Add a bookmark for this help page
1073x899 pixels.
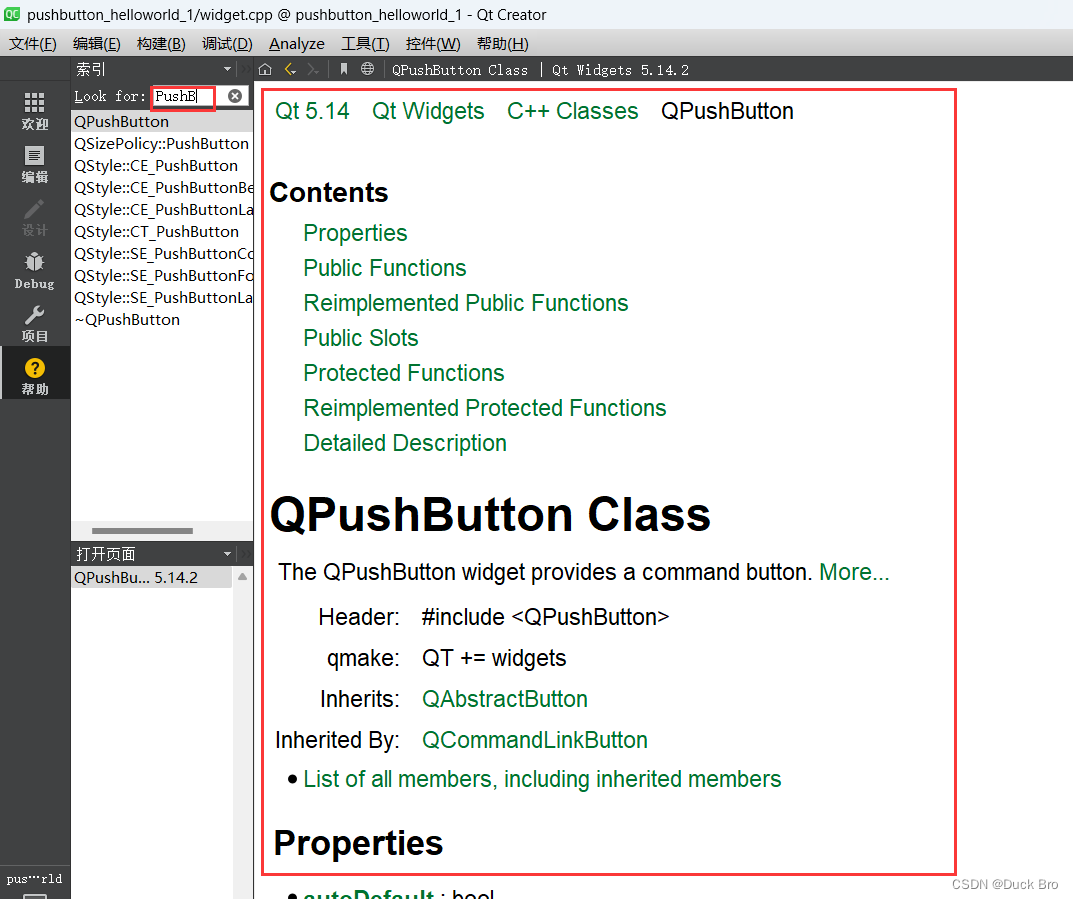pos(344,69)
